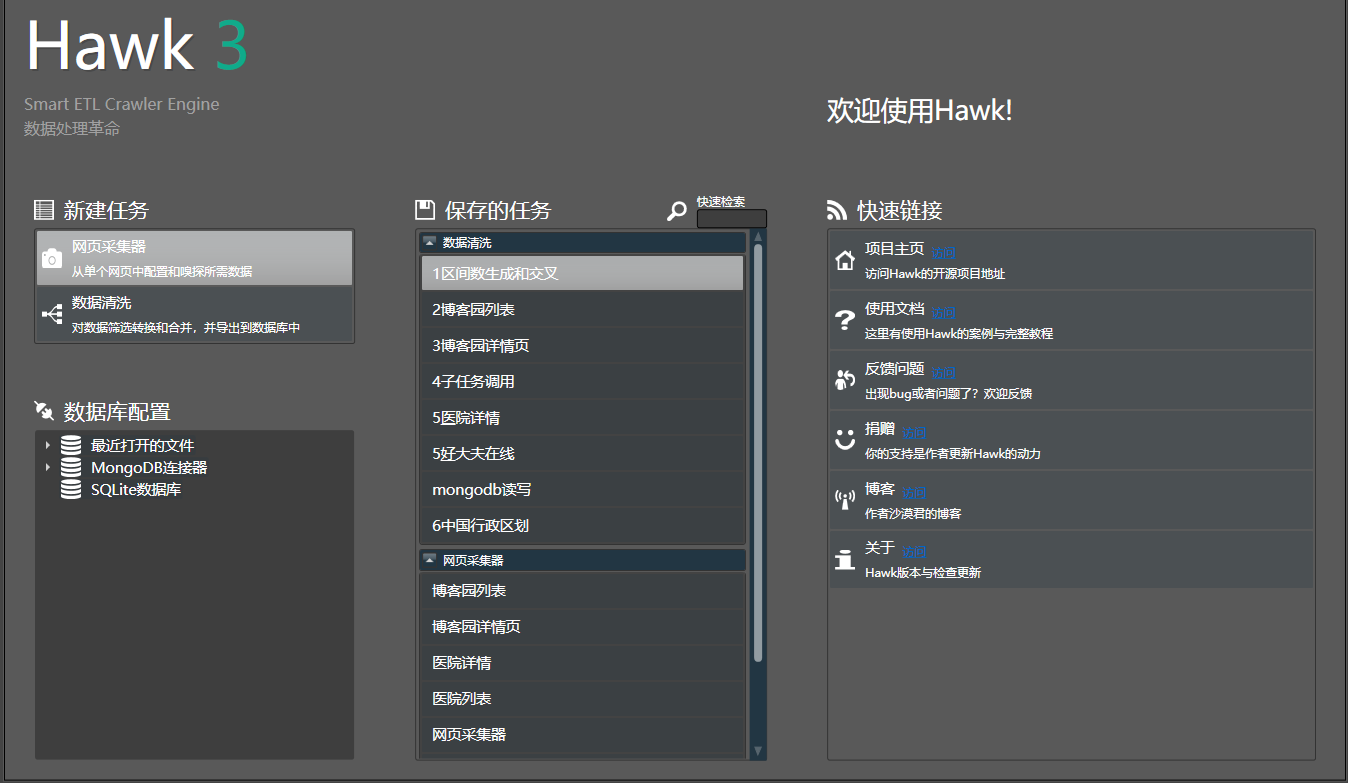This screenshot has width=1348, height=783.
Task: Select saved task 医院列表
Action: point(582,699)
